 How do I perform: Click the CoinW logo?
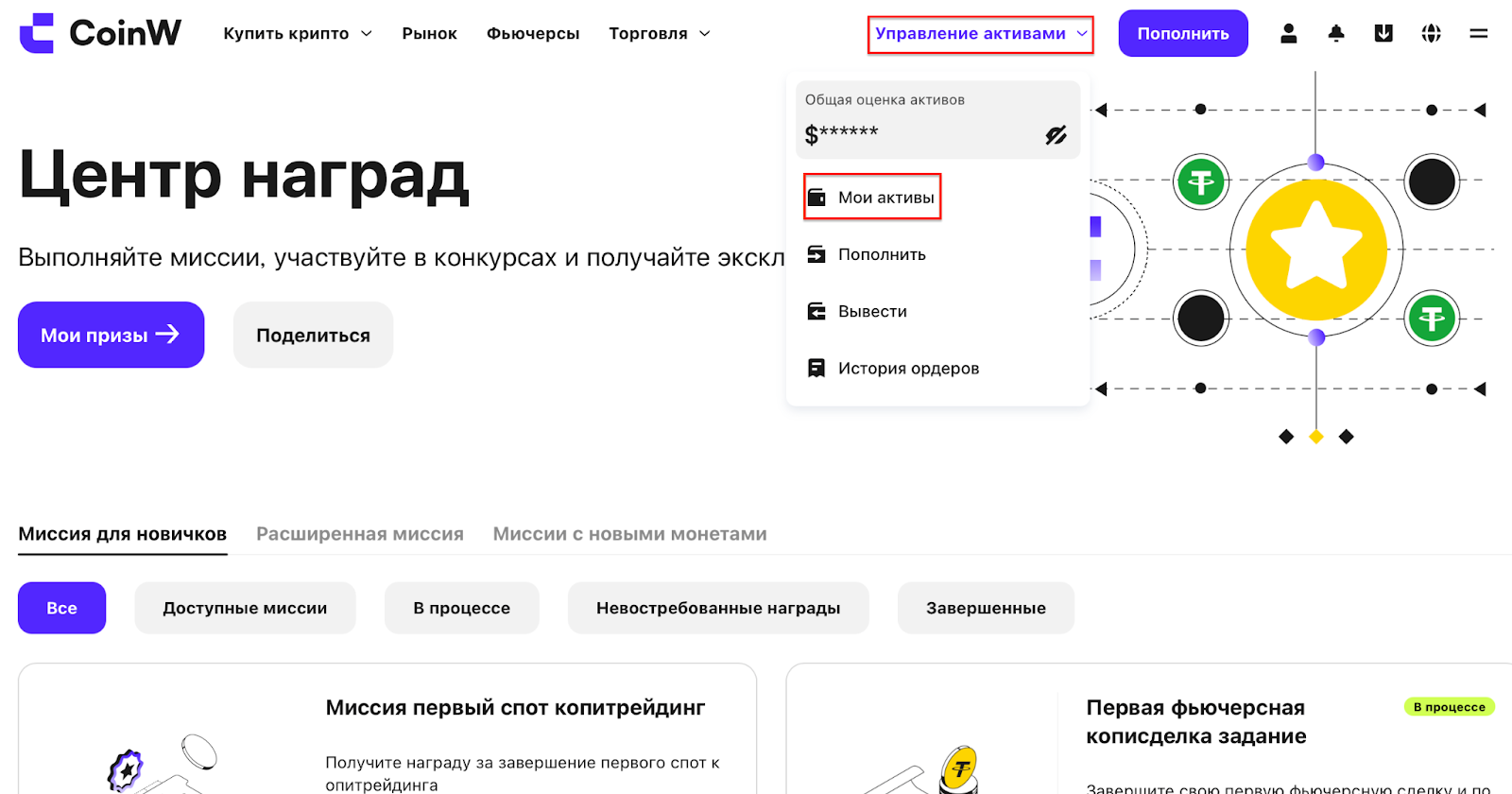(x=100, y=33)
